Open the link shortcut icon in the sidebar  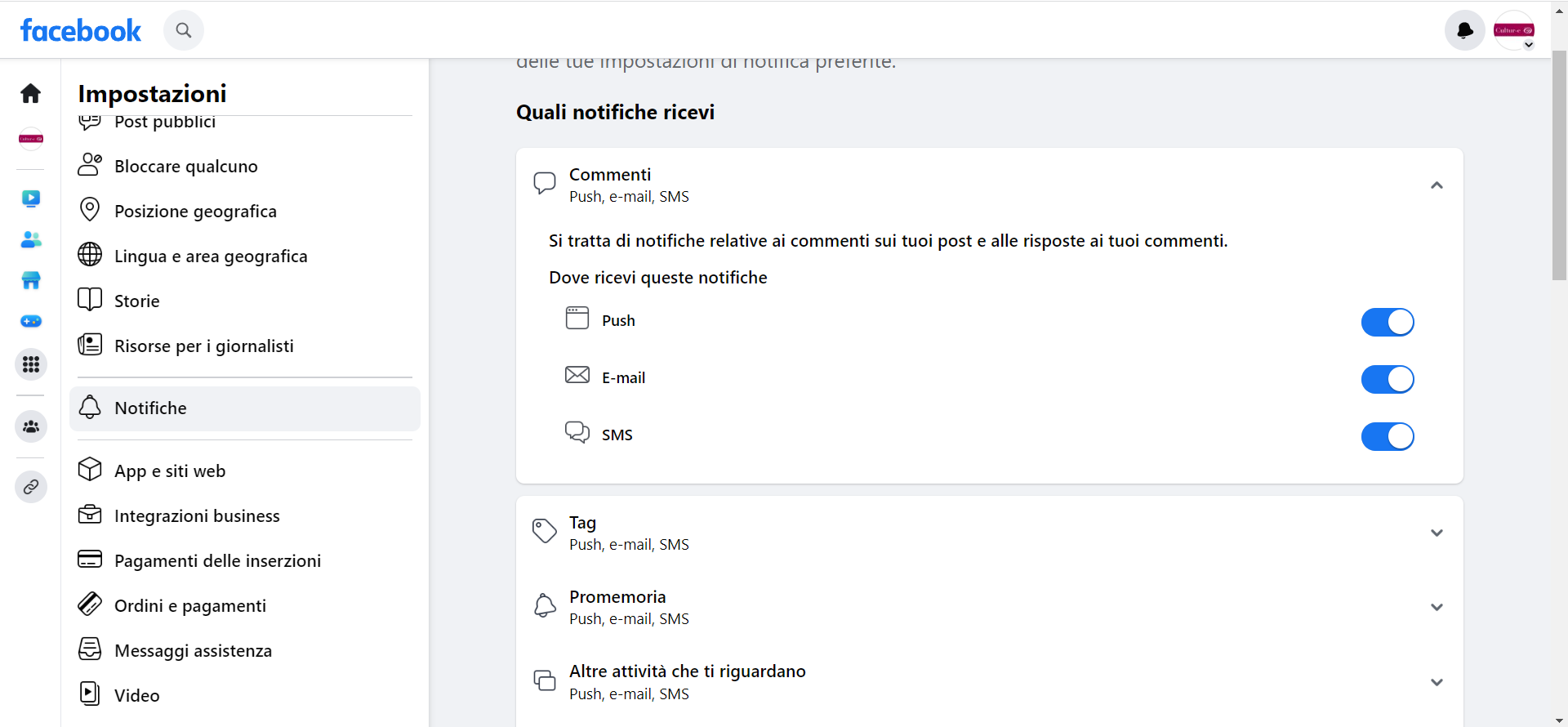point(30,487)
